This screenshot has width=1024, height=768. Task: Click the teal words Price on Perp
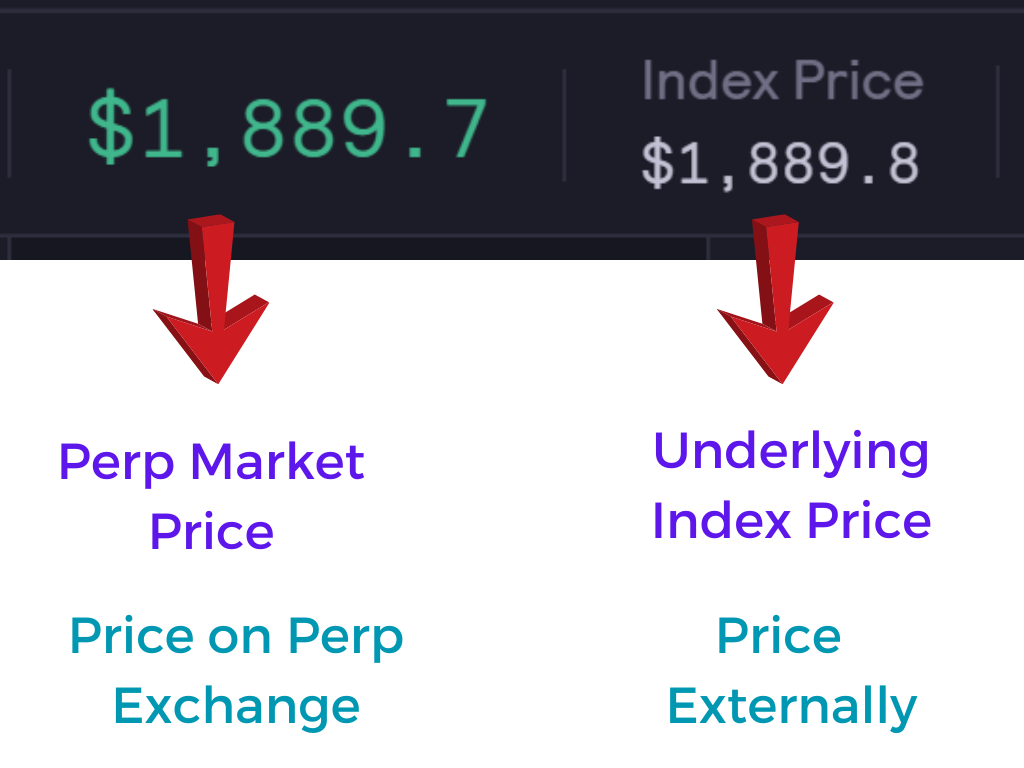click(x=236, y=637)
